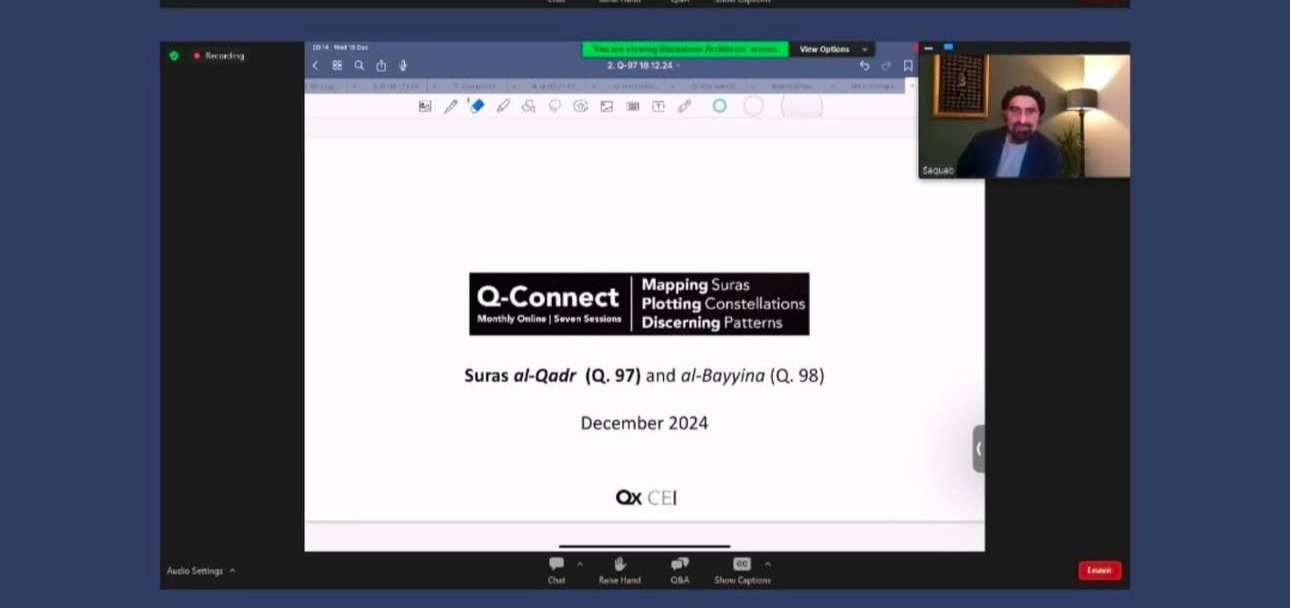Viewport: 1290px width, 608px height.
Task: Minimize the speaker video thumbnail
Action: coord(928,47)
